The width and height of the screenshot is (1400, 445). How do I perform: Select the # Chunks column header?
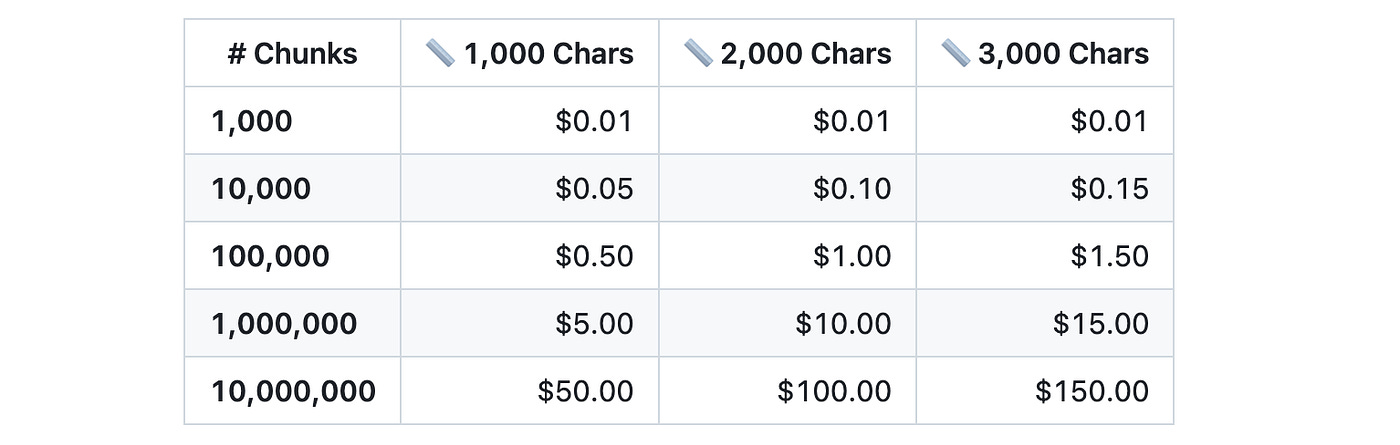[292, 53]
